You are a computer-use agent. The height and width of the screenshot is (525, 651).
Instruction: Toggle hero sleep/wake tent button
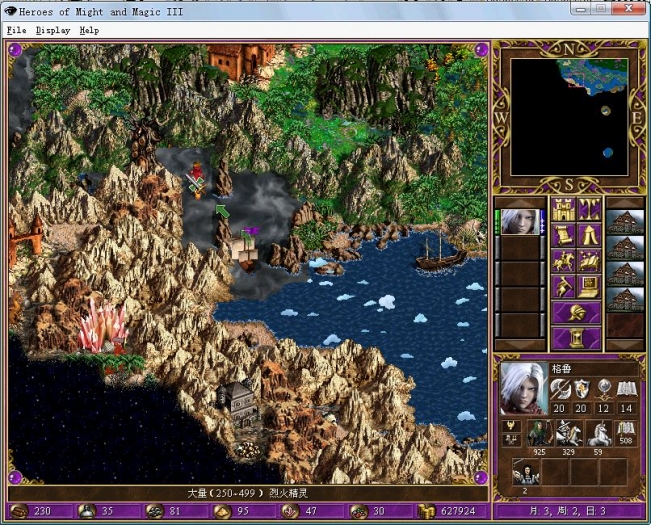589,235
